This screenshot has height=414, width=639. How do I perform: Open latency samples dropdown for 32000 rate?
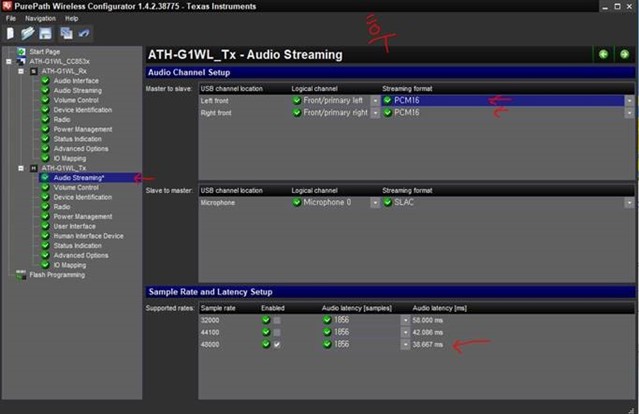point(405,320)
